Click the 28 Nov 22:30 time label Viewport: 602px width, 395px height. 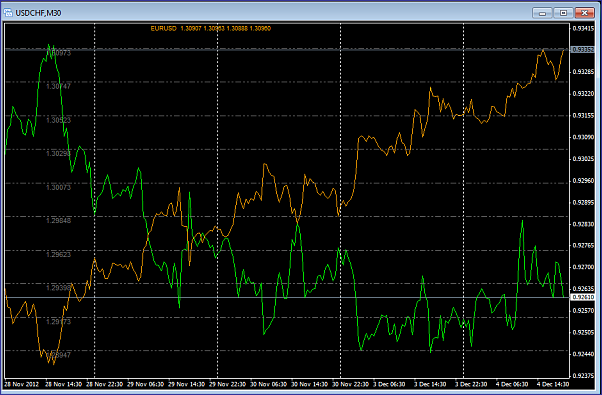tap(104, 384)
